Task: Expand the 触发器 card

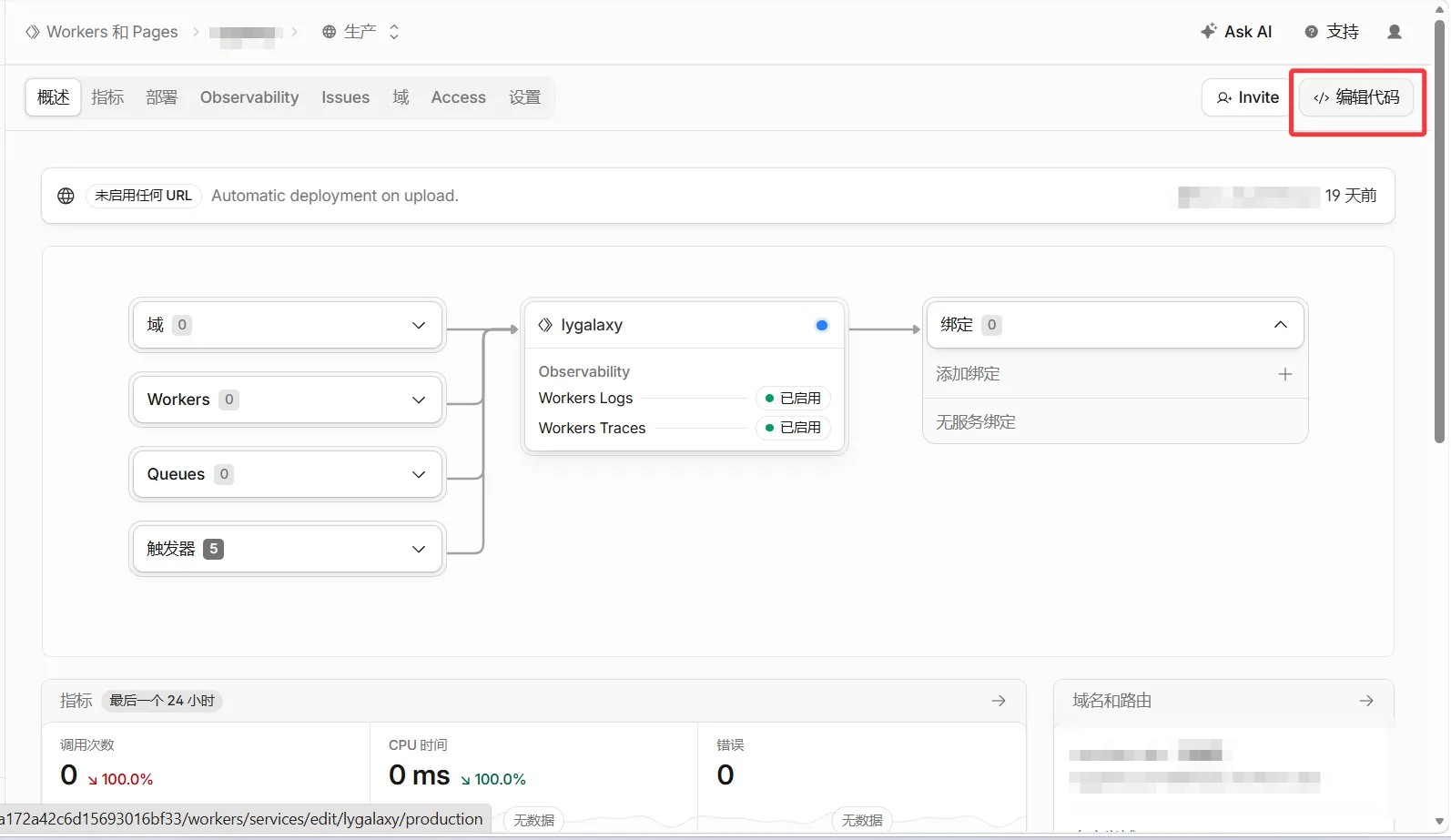Action: (x=288, y=549)
